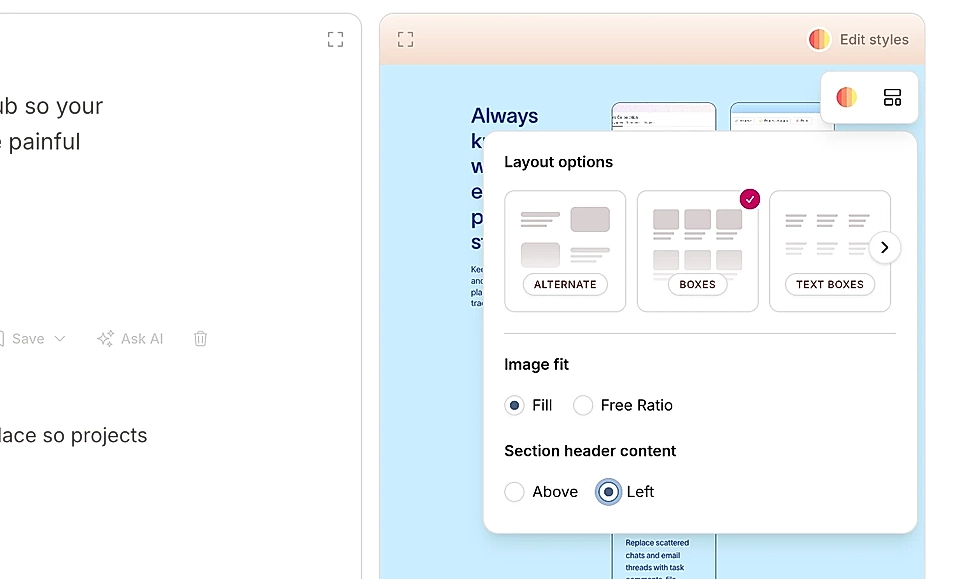The width and height of the screenshot is (960, 579).
Task: Click the fullscreen icon on the left note card
Action: (x=335, y=39)
